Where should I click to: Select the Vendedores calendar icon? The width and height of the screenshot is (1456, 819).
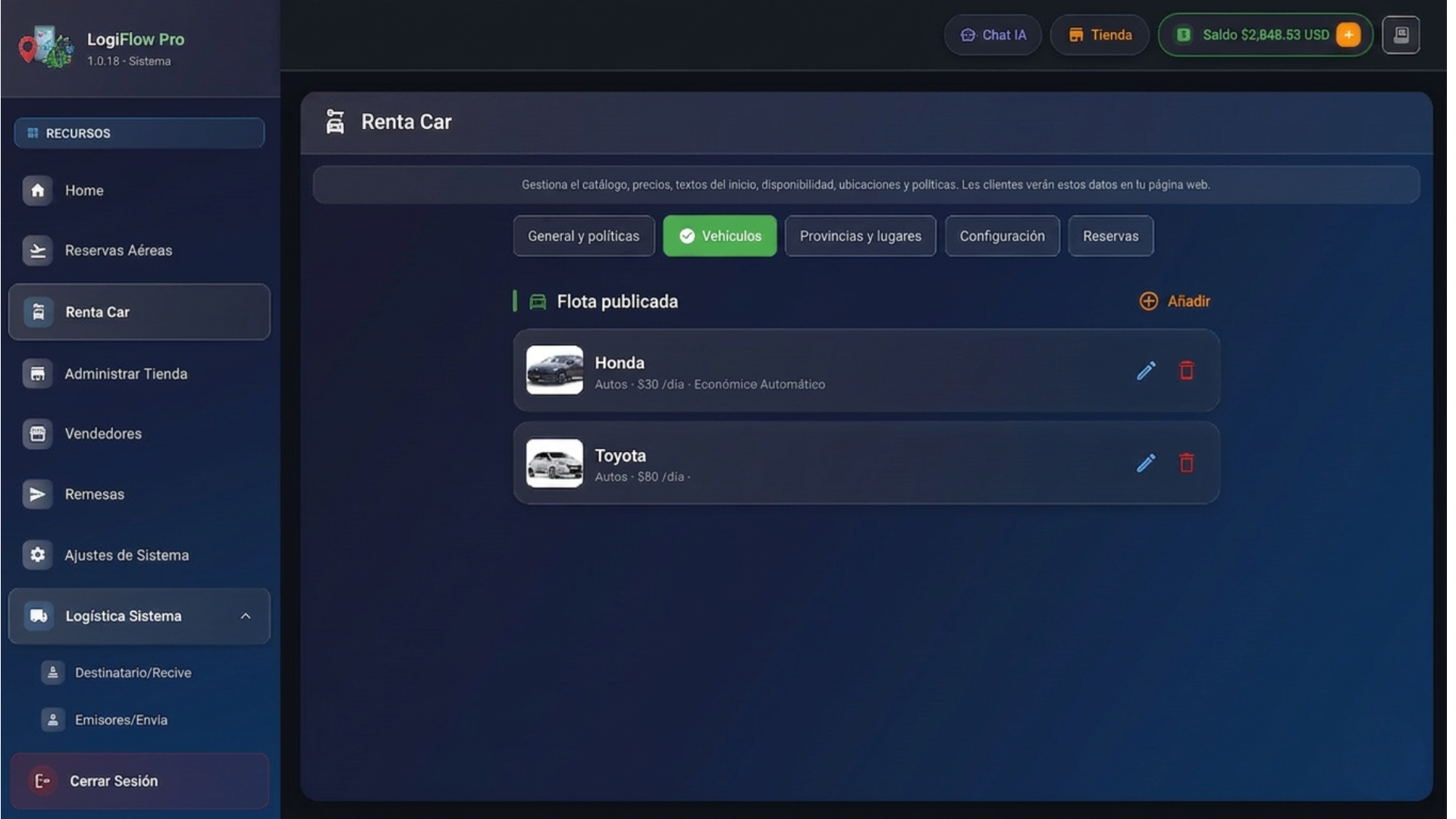[x=36, y=434]
